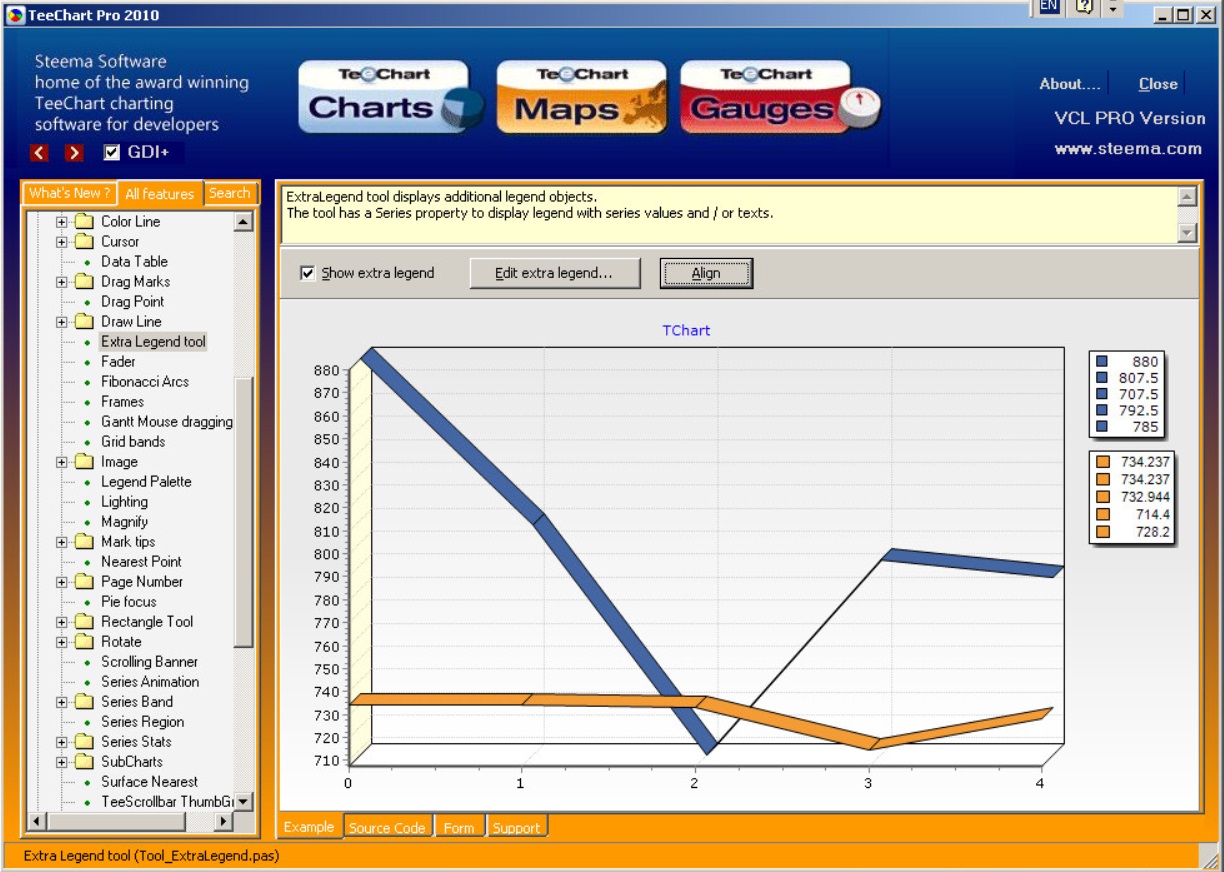Expand the Drag Marks tree node

click(x=62, y=282)
